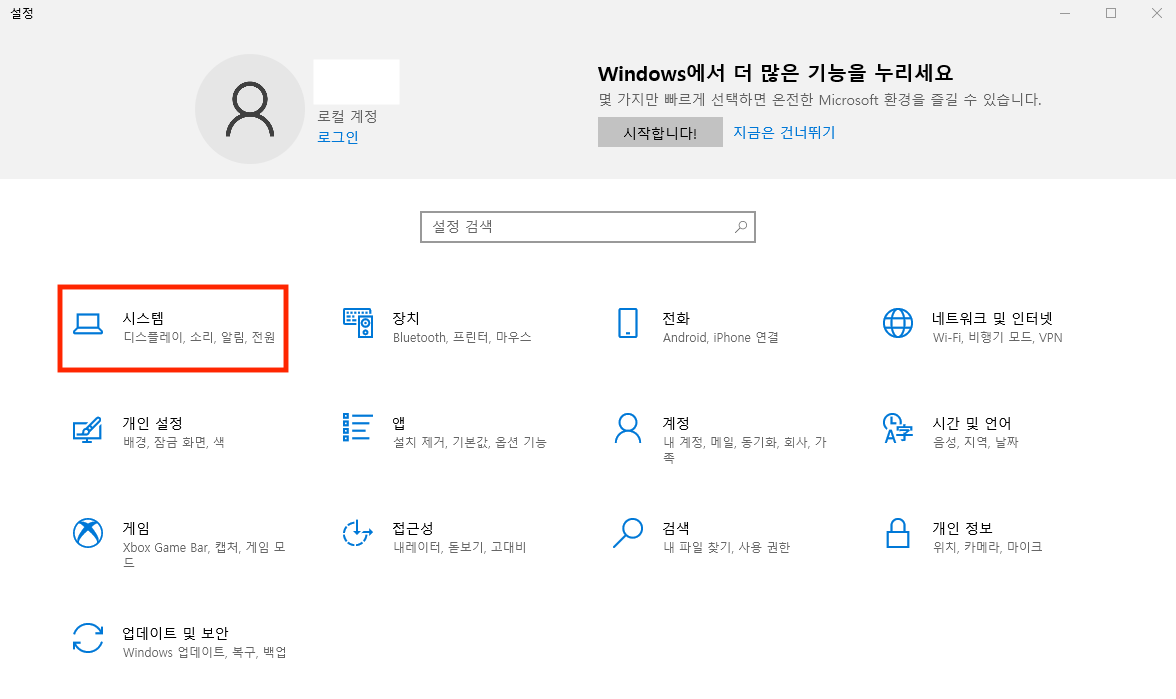The height and width of the screenshot is (699, 1176).
Task: Select the 장치 title text
Action: 406,318
